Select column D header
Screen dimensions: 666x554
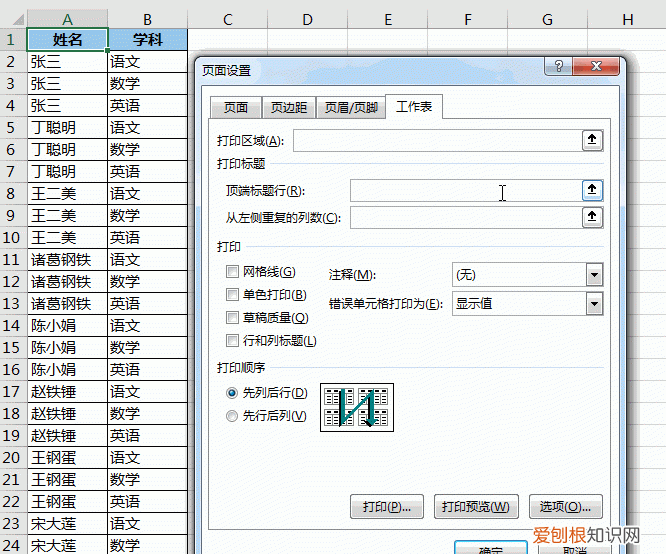coord(308,20)
